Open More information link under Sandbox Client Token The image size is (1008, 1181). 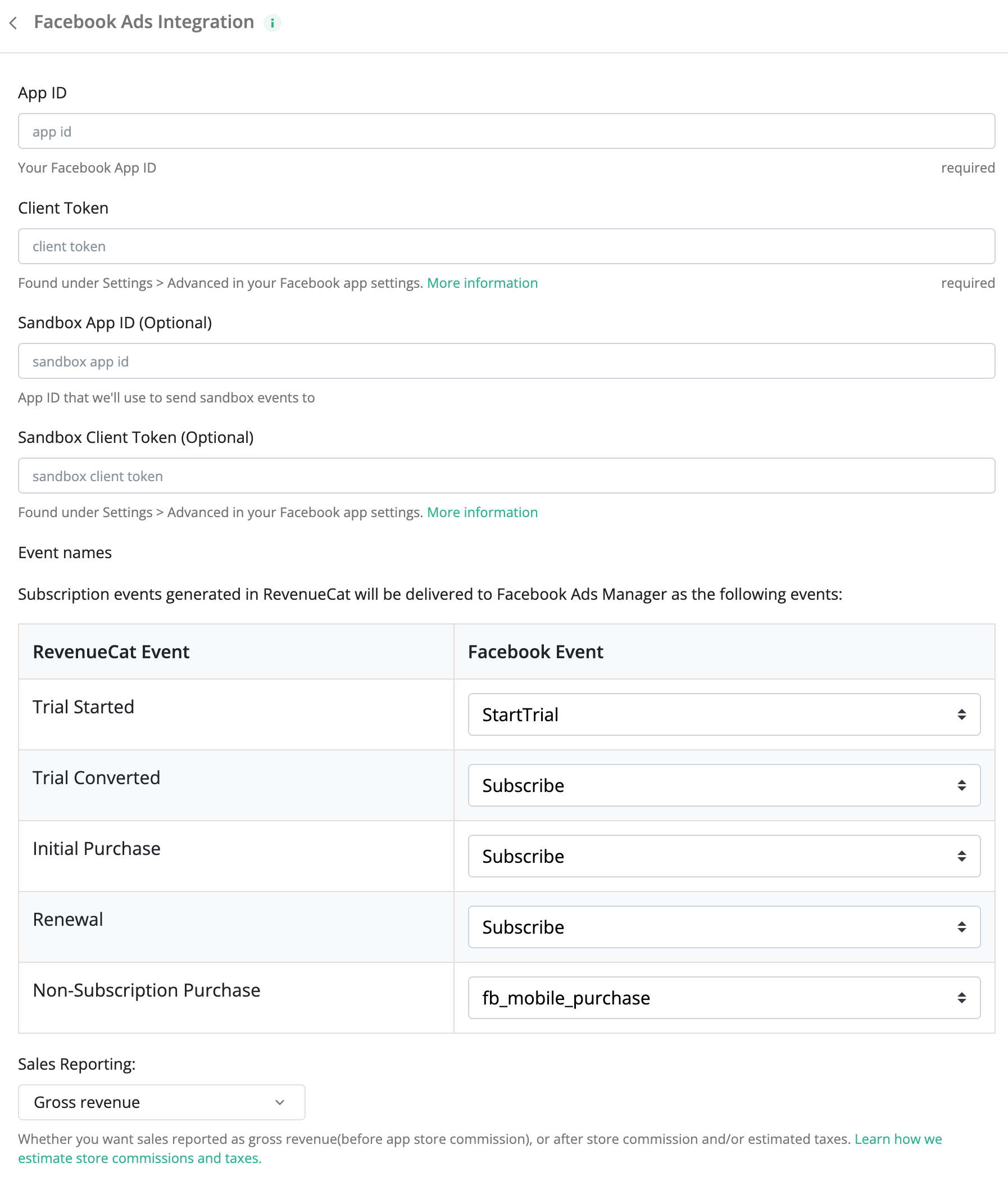click(482, 513)
